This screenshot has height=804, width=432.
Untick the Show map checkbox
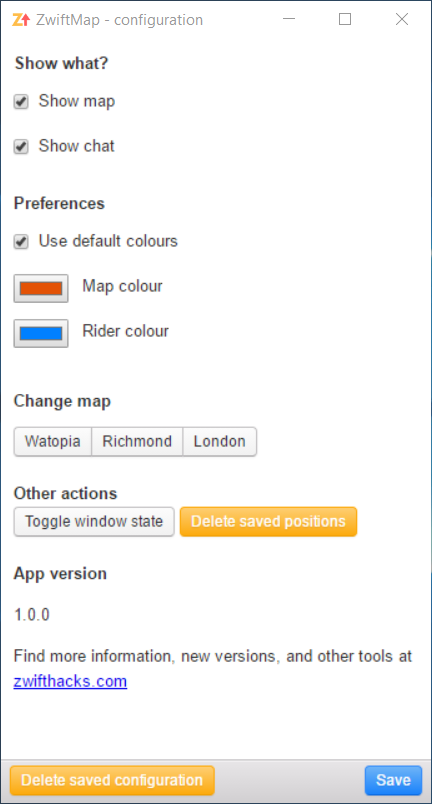tap(21, 102)
